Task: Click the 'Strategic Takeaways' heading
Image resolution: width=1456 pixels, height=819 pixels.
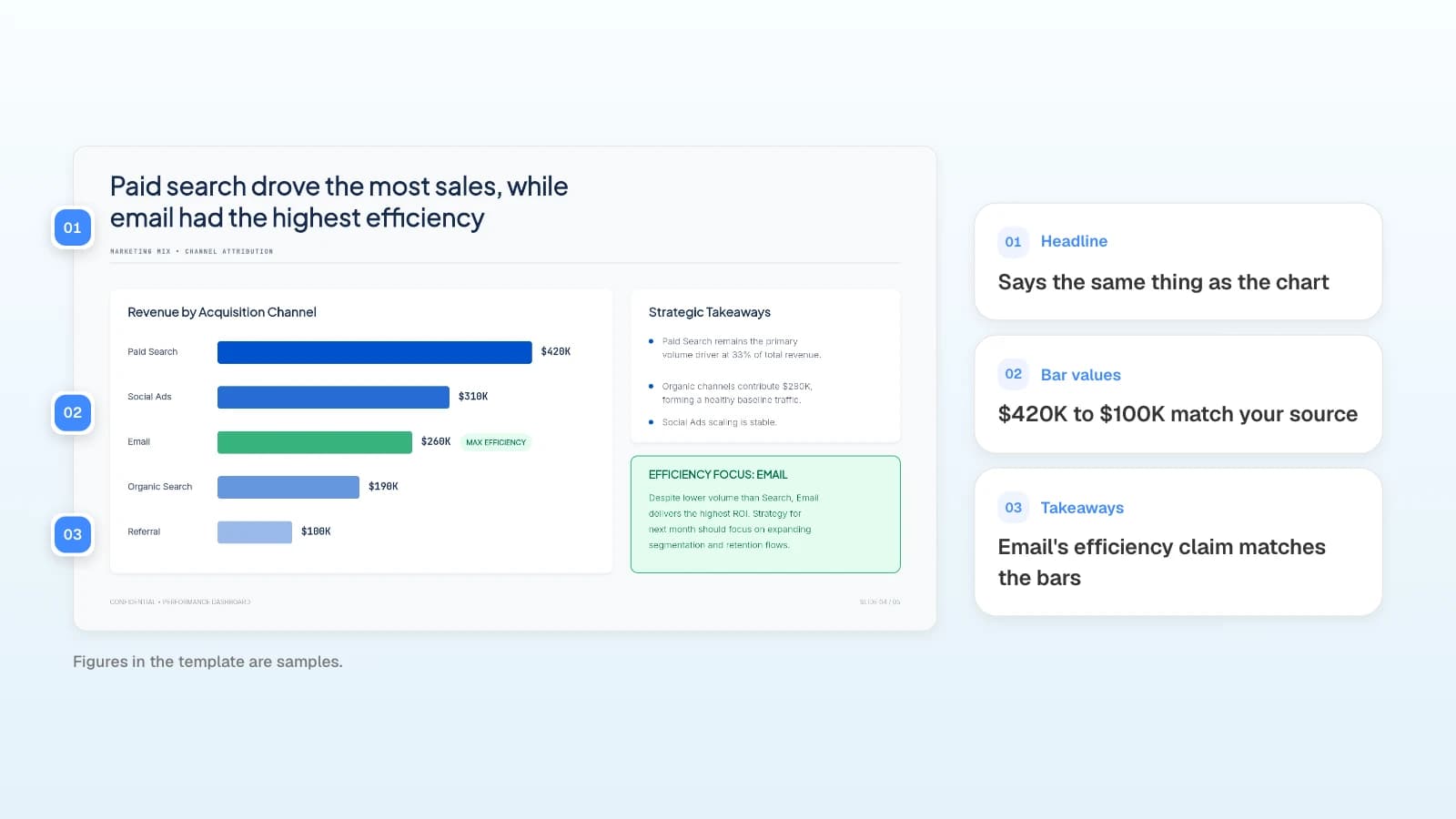Action: [x=710, y=312]
